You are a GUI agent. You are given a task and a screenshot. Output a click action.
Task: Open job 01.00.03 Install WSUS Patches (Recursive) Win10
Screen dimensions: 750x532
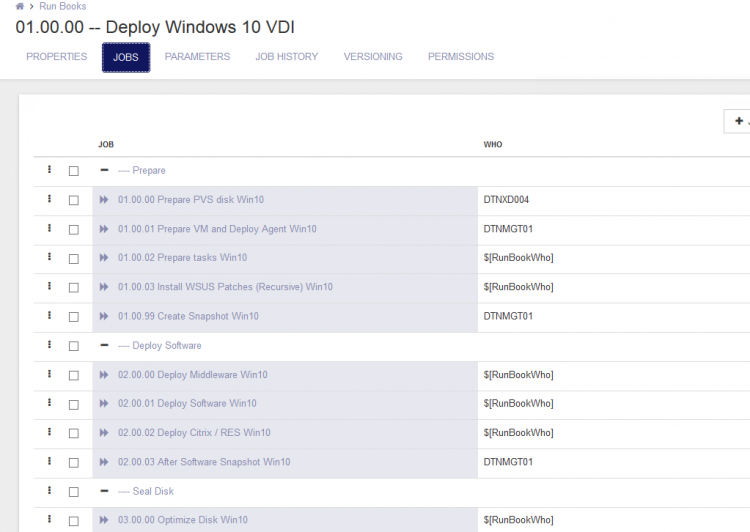point(225,287)
